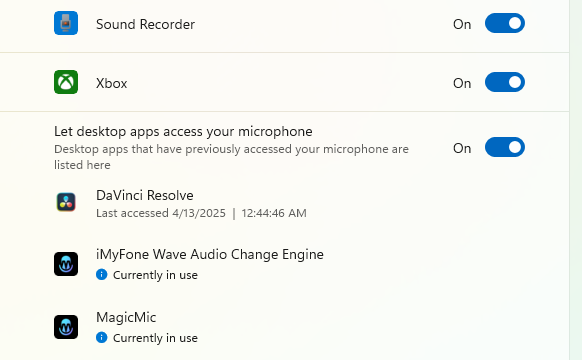The image size is (582, 360).
Task: Select the Xbox app name
Action: (x=111, y=84)
